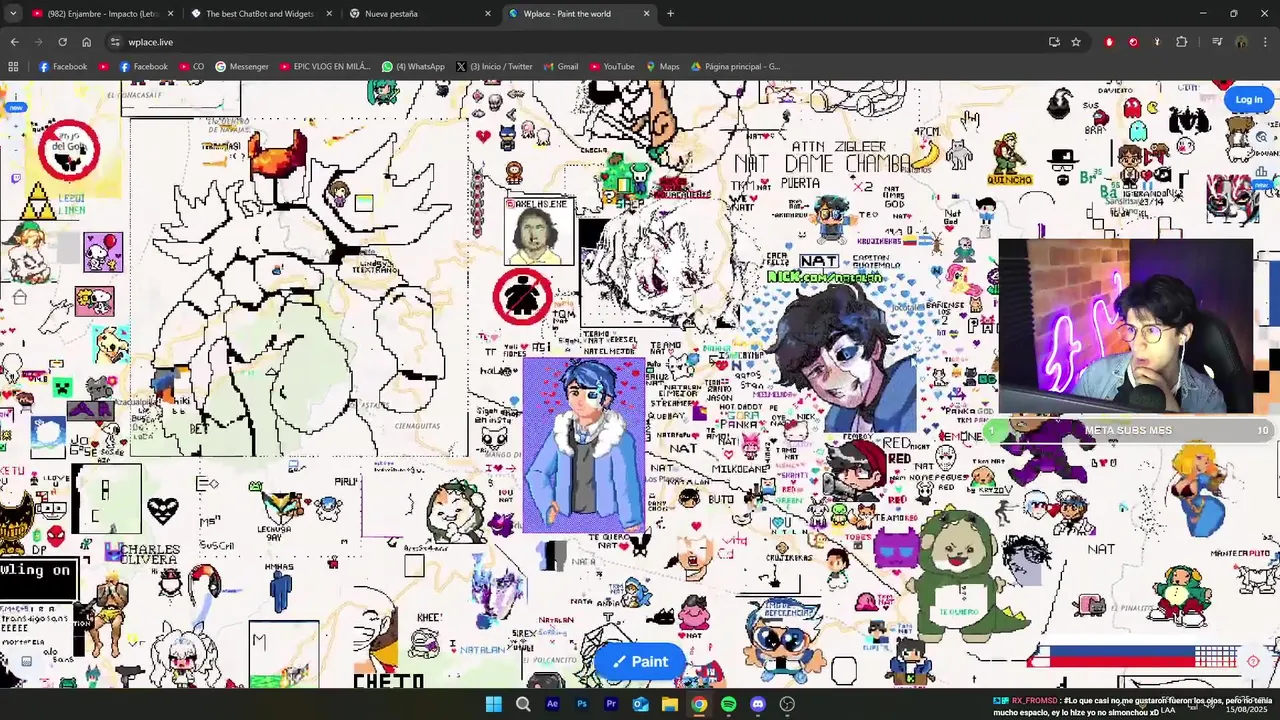Screen dimensions: 1280x720
Task: Open File Explorer from the taskbar
Action: pos(670,704)
